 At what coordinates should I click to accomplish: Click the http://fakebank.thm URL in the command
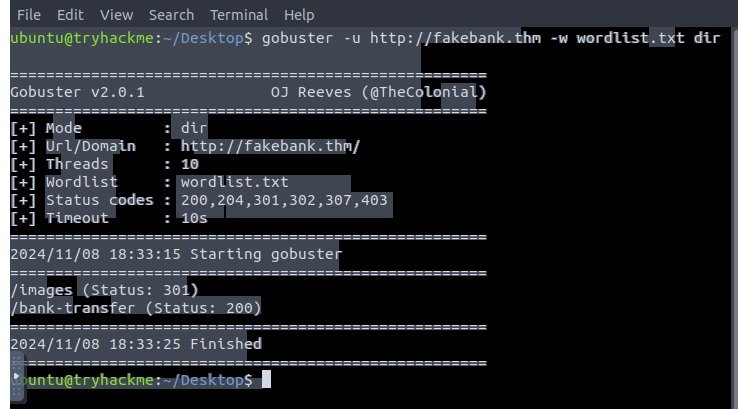455,38
